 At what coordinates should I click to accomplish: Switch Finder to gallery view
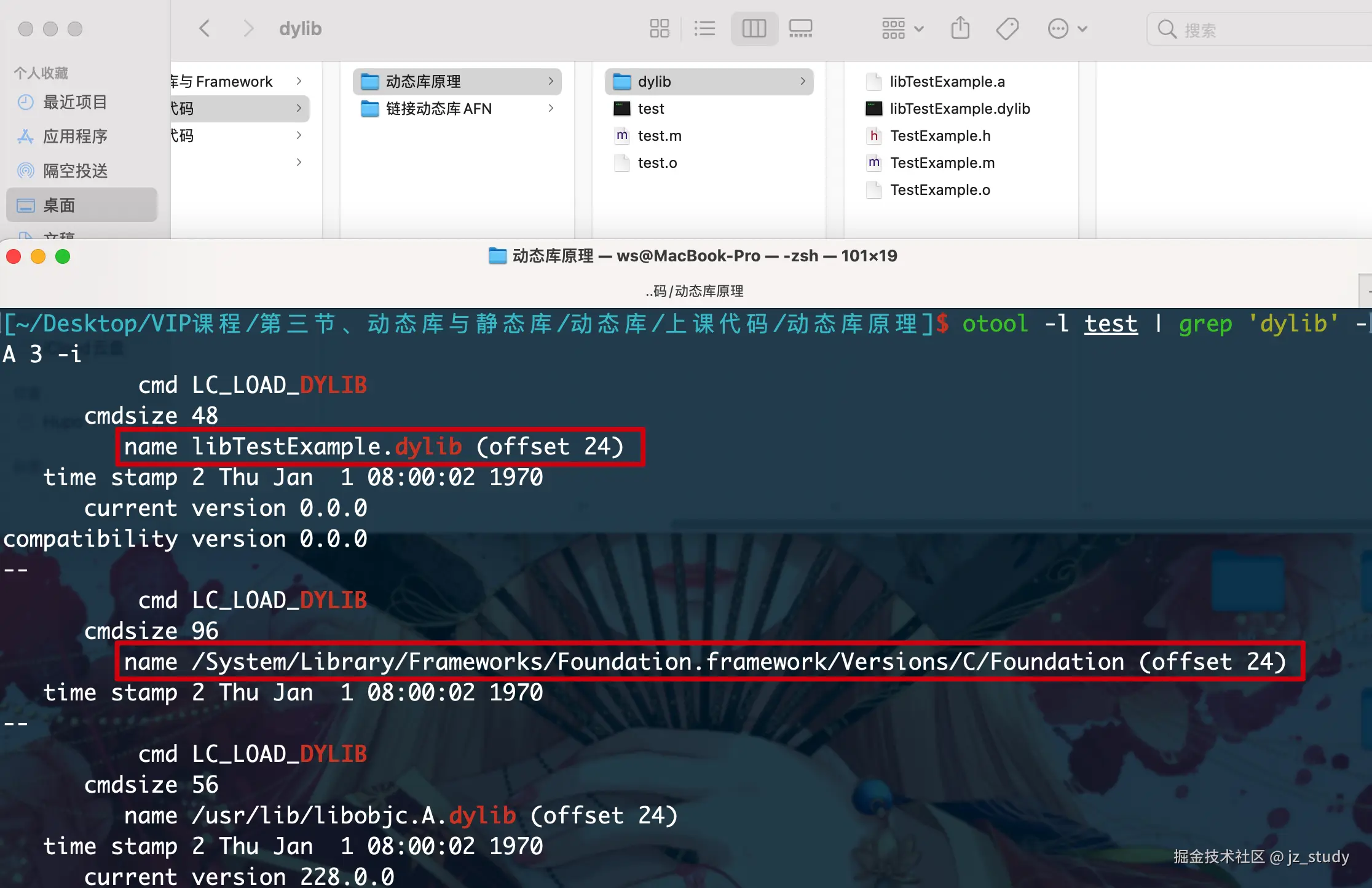coord(800,28)
